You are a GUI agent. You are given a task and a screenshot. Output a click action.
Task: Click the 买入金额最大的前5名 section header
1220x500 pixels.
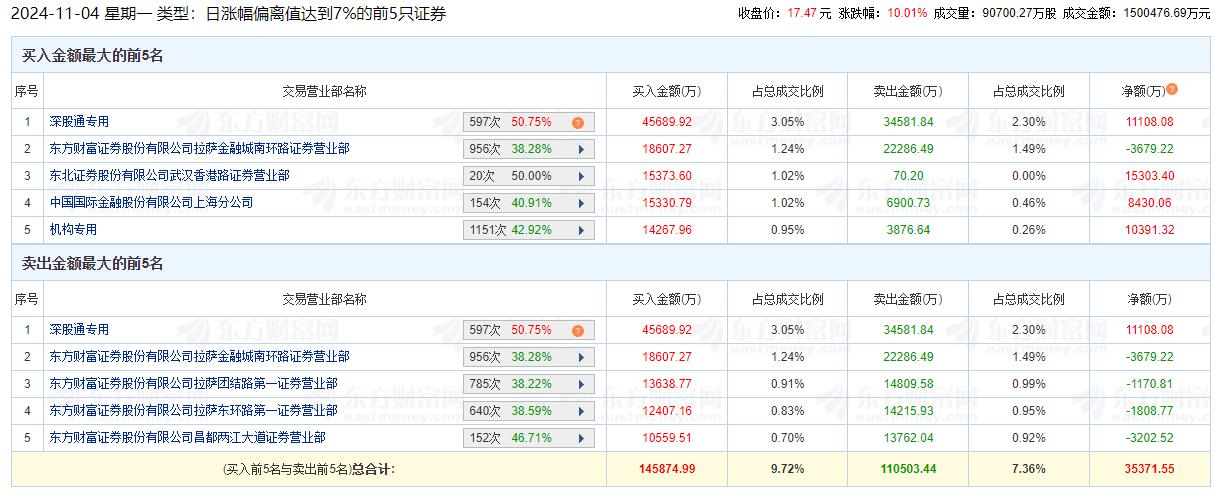click(93, 56)
